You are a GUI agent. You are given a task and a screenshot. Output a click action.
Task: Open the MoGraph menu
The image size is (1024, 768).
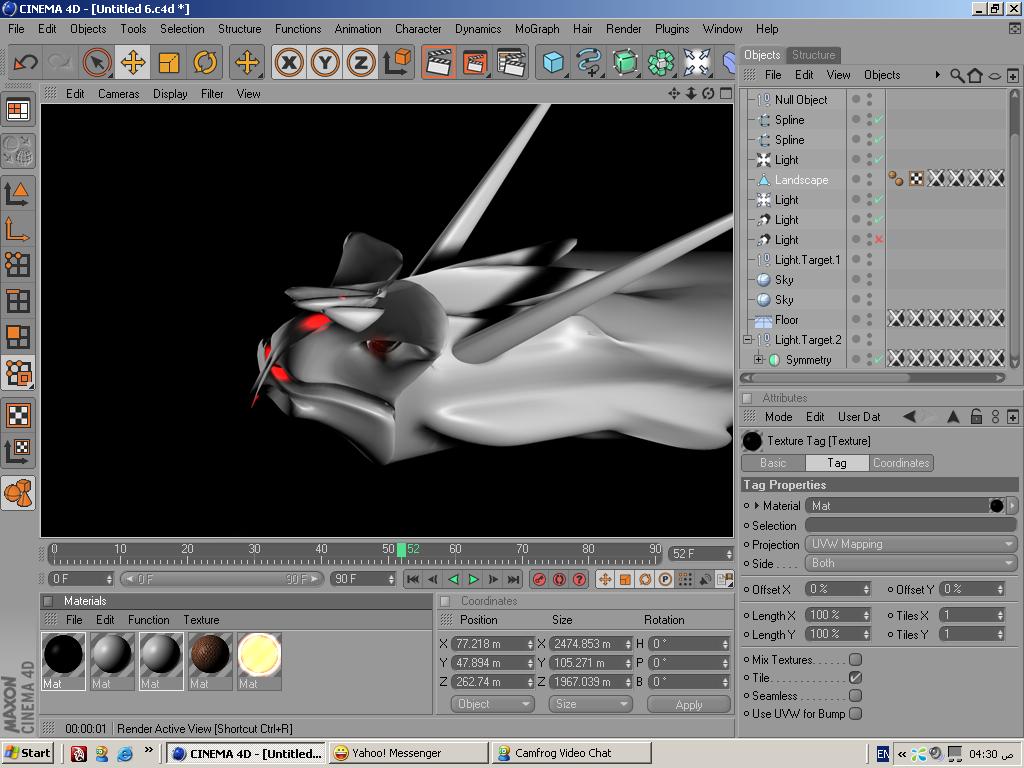[x=537, y=29]
